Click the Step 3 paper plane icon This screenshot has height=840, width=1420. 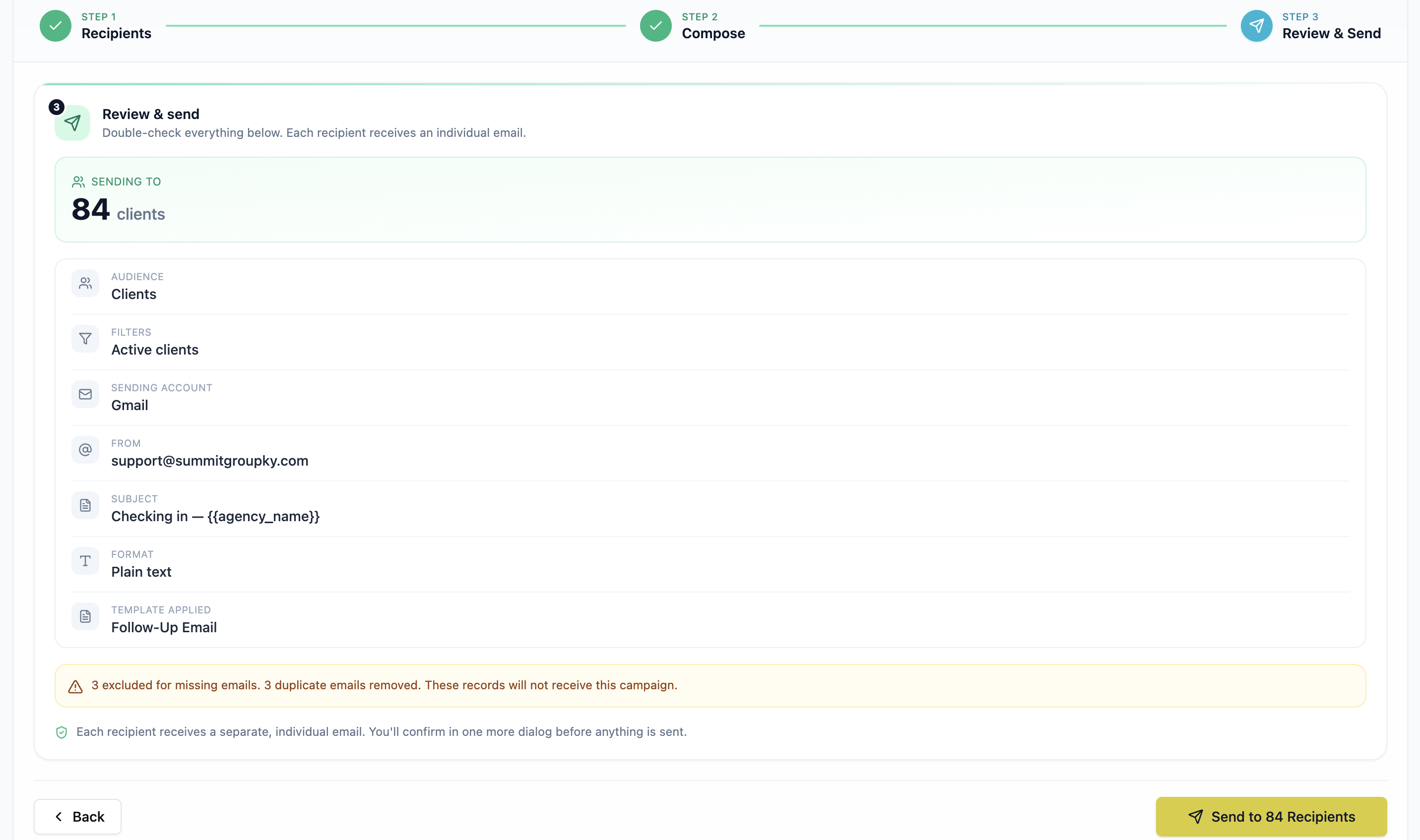[x=1256, y=25]
